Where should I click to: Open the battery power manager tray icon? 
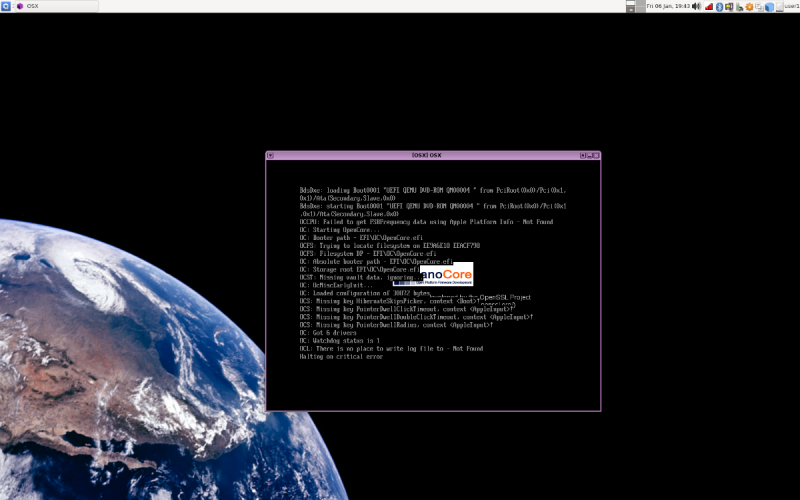[x=739, y=7]
